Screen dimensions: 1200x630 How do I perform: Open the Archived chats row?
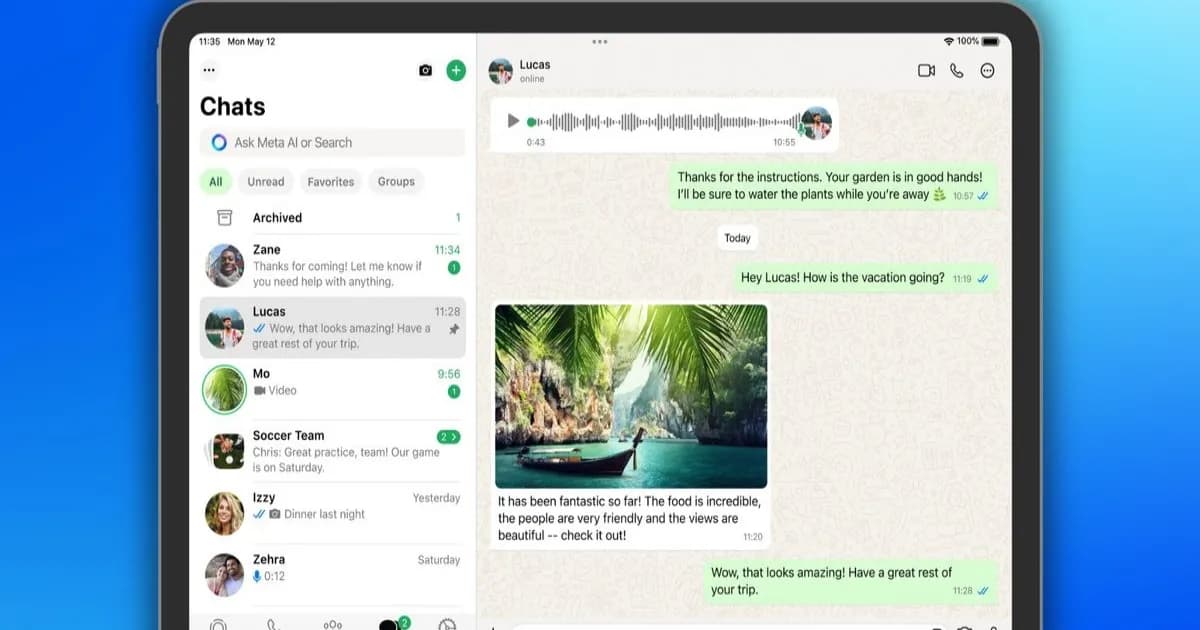point(333,218)
